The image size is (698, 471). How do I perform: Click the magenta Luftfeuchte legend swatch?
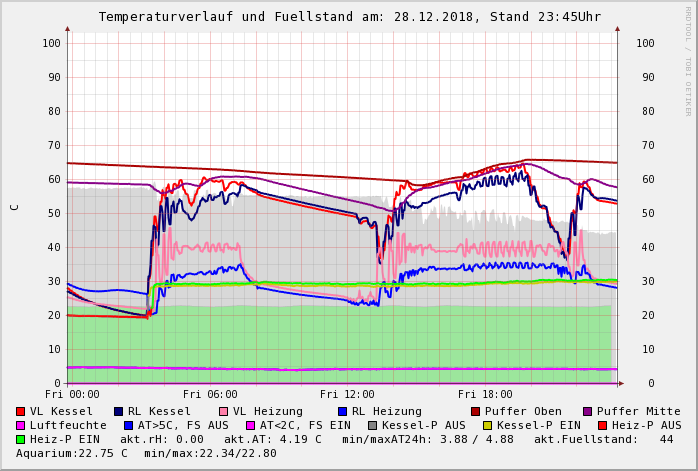(21, 426)
